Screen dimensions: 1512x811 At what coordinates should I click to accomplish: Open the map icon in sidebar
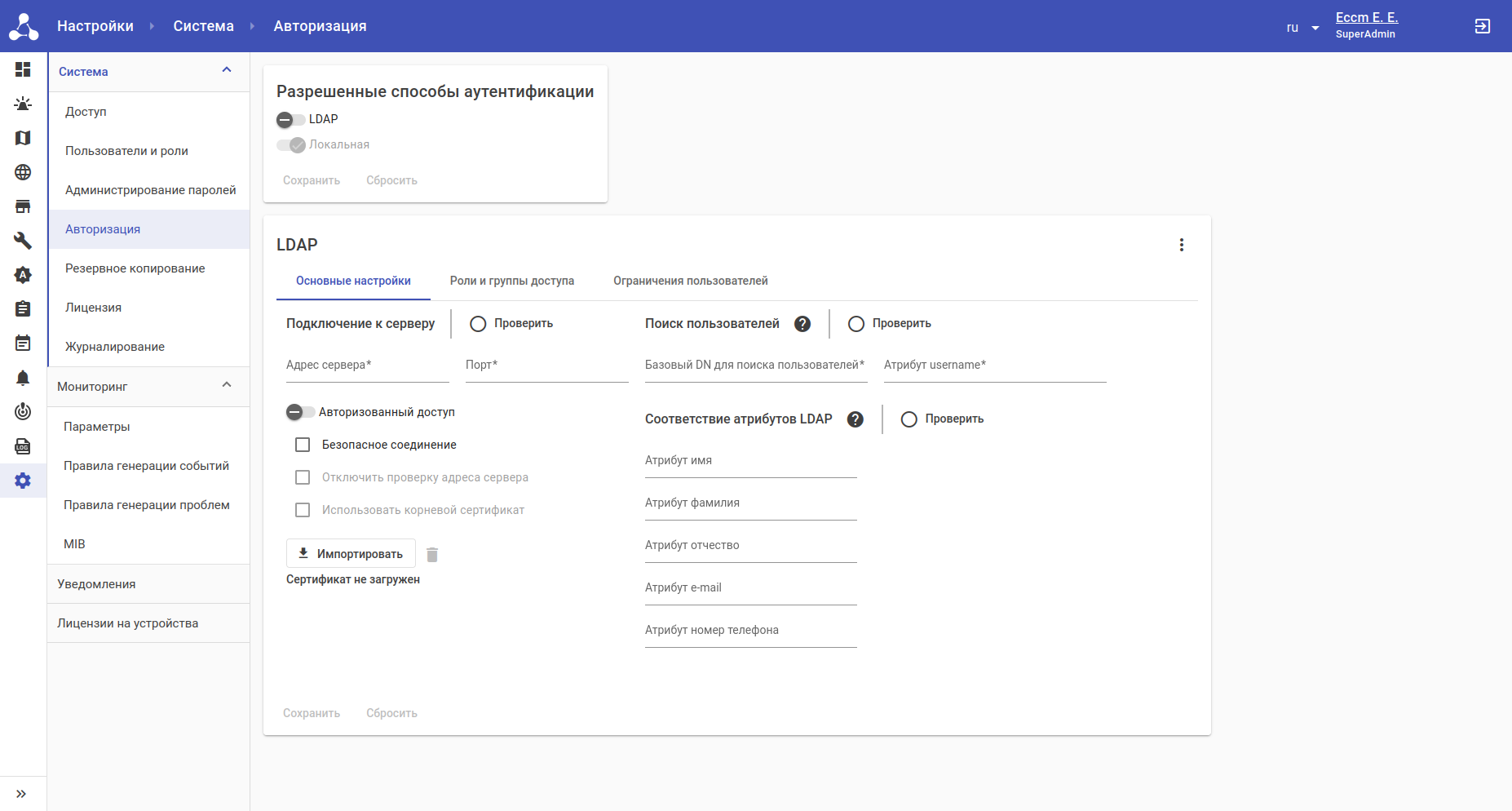(23, 138)
